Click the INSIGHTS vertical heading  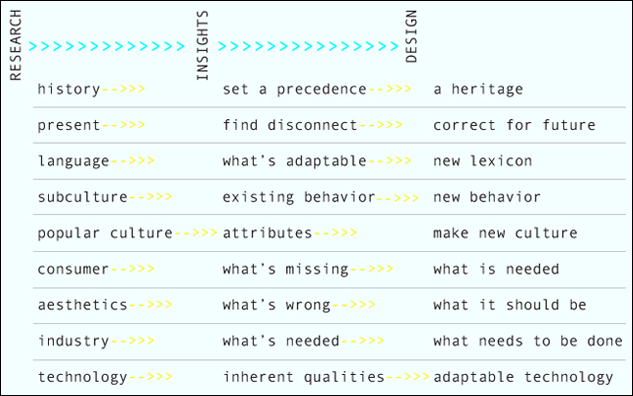(x=202, y=45)
